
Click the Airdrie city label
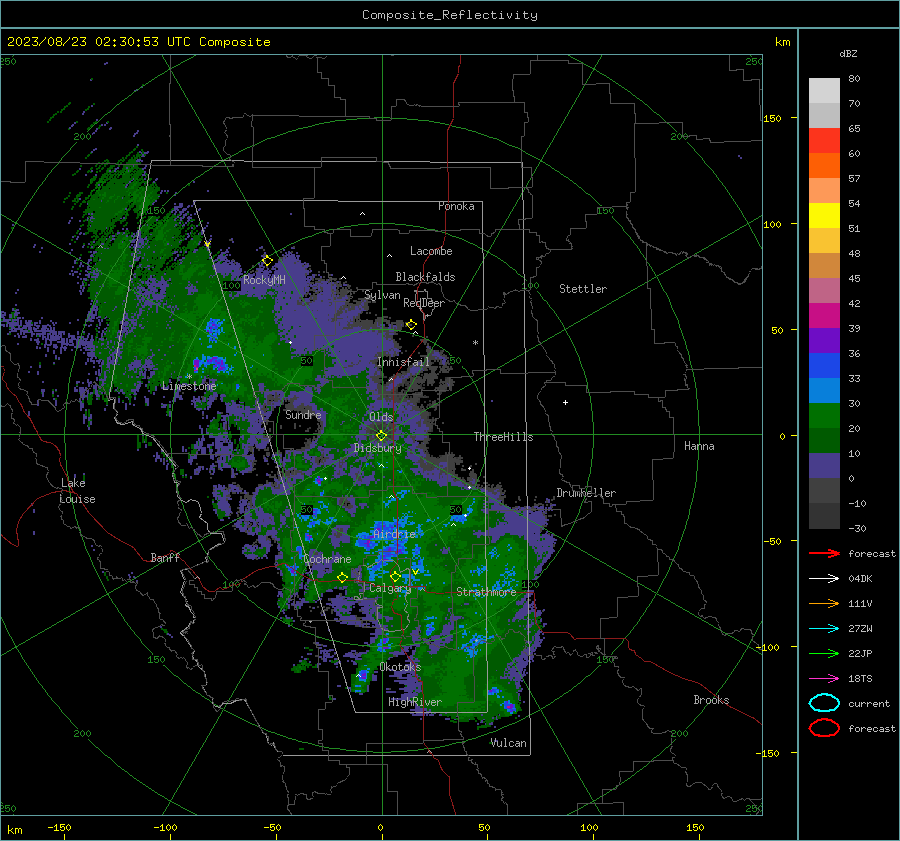point(394,534)
